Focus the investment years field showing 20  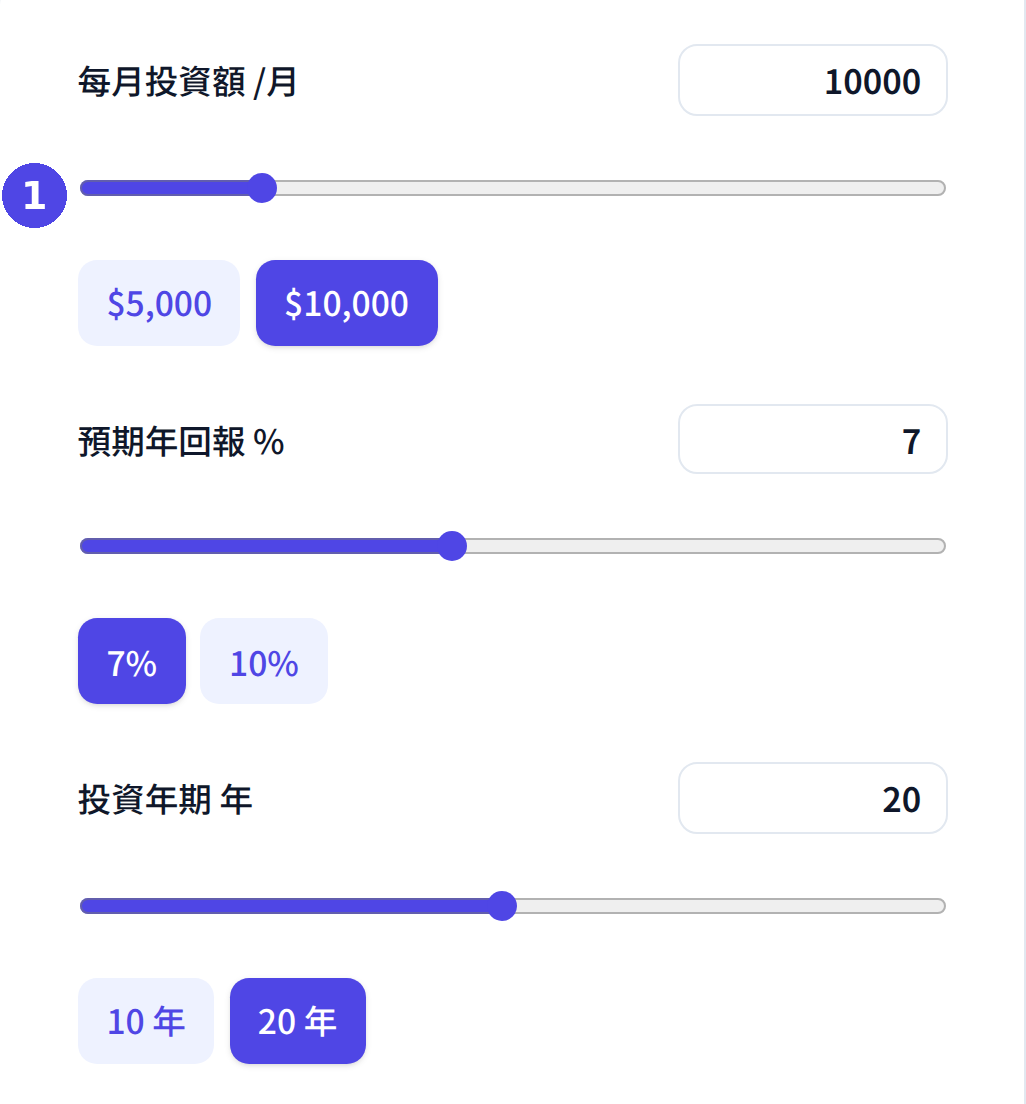tap(813, 798)
